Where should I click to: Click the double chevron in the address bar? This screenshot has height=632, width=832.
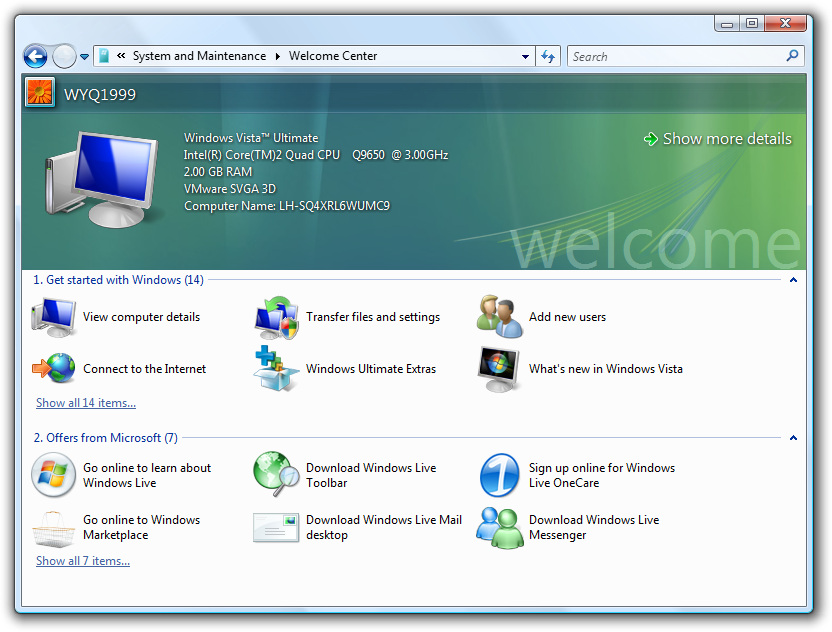(x=121, y=56)
